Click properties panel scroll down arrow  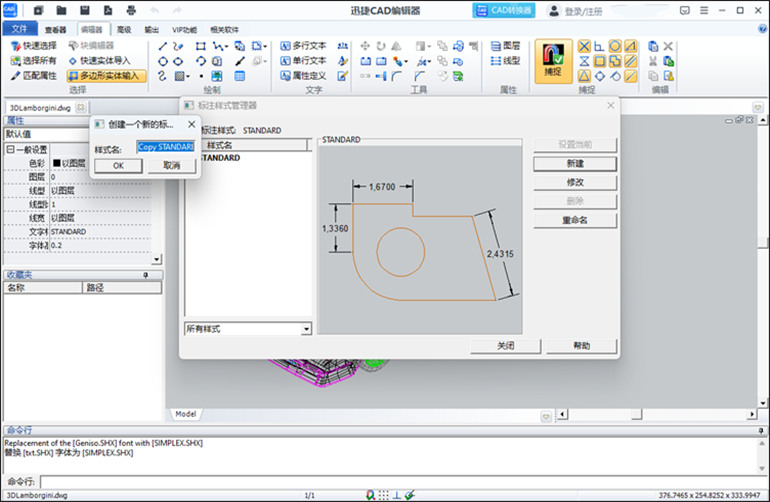pyautogui.click(x=157, y=259)
